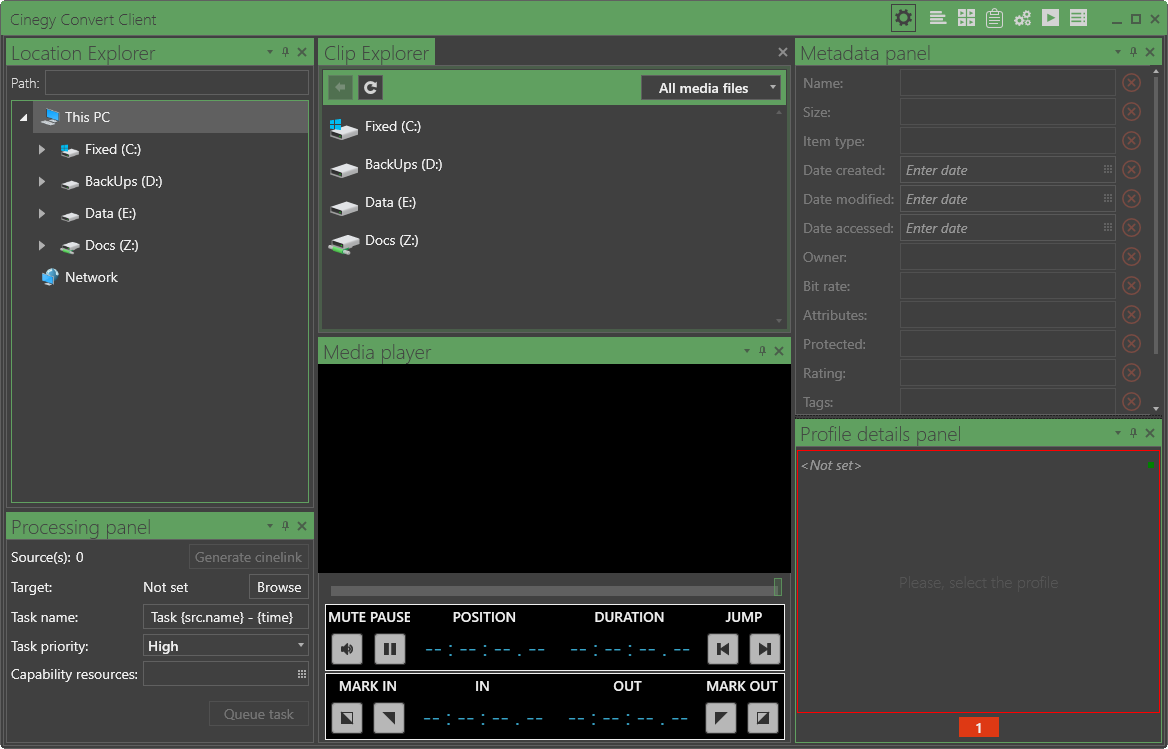This screenshot has width=1168, height=749.
Task: Click the multiple gears icon in the title bar
Action: [x=1022, y=18]
